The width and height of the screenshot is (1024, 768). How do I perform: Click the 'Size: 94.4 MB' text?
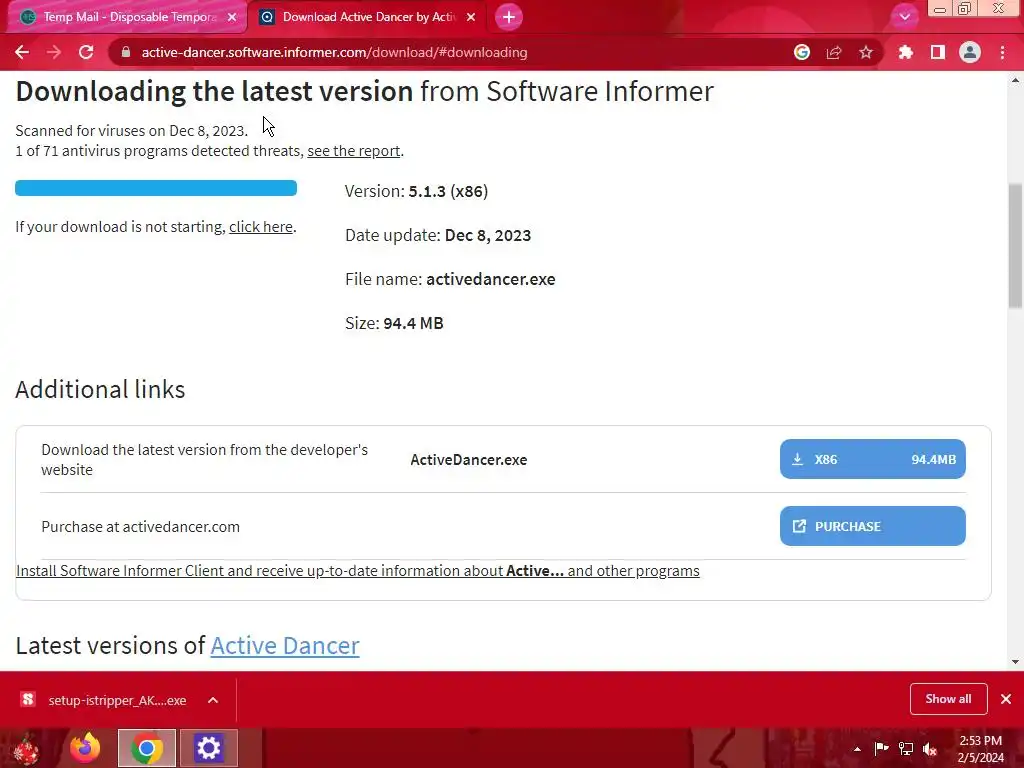click(x=394, y=323)
